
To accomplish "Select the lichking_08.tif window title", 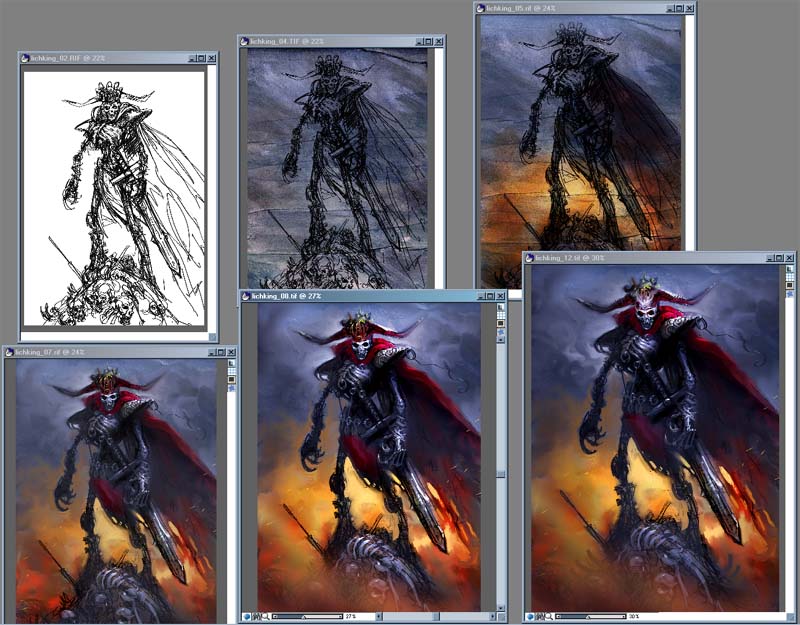I will pyautogui.click(x=286, y=296).
